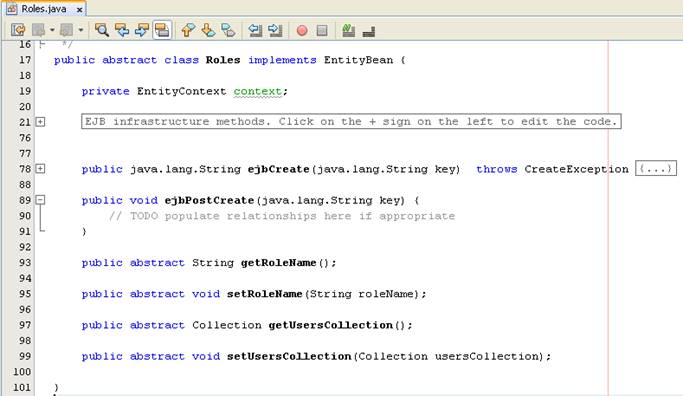Switch to the Roles.java tab
Image resolution: width=683 pixels, height=396 pixels.
tap(44, 9)
